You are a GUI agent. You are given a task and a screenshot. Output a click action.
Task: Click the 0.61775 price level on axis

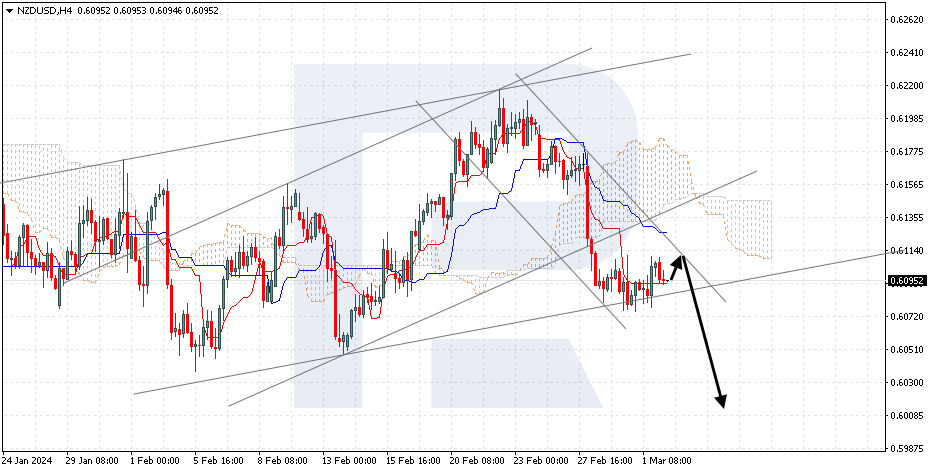[905, 152]
